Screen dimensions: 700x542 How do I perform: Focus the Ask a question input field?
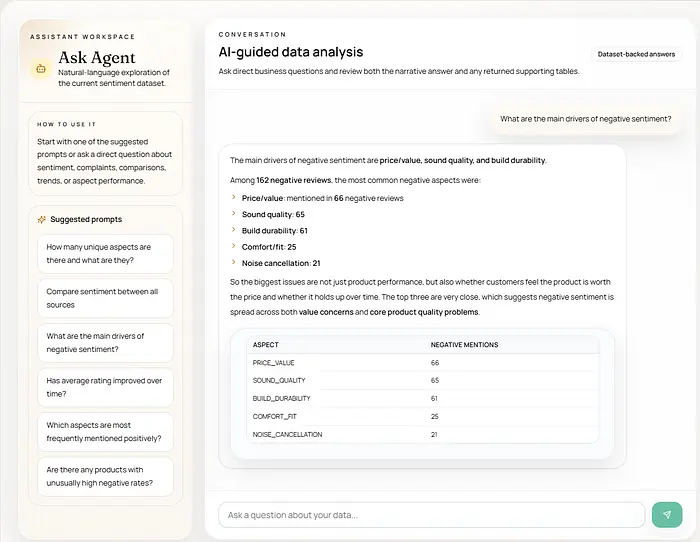[x=431, y=515]
